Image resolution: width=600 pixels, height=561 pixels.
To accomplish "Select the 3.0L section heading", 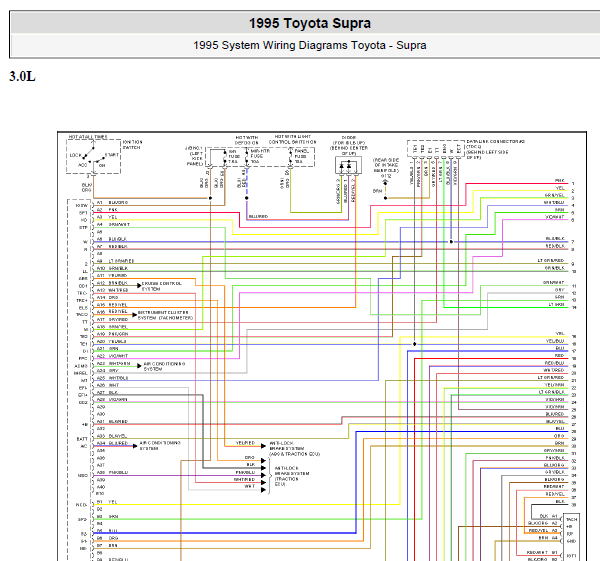I will [22, 77].
